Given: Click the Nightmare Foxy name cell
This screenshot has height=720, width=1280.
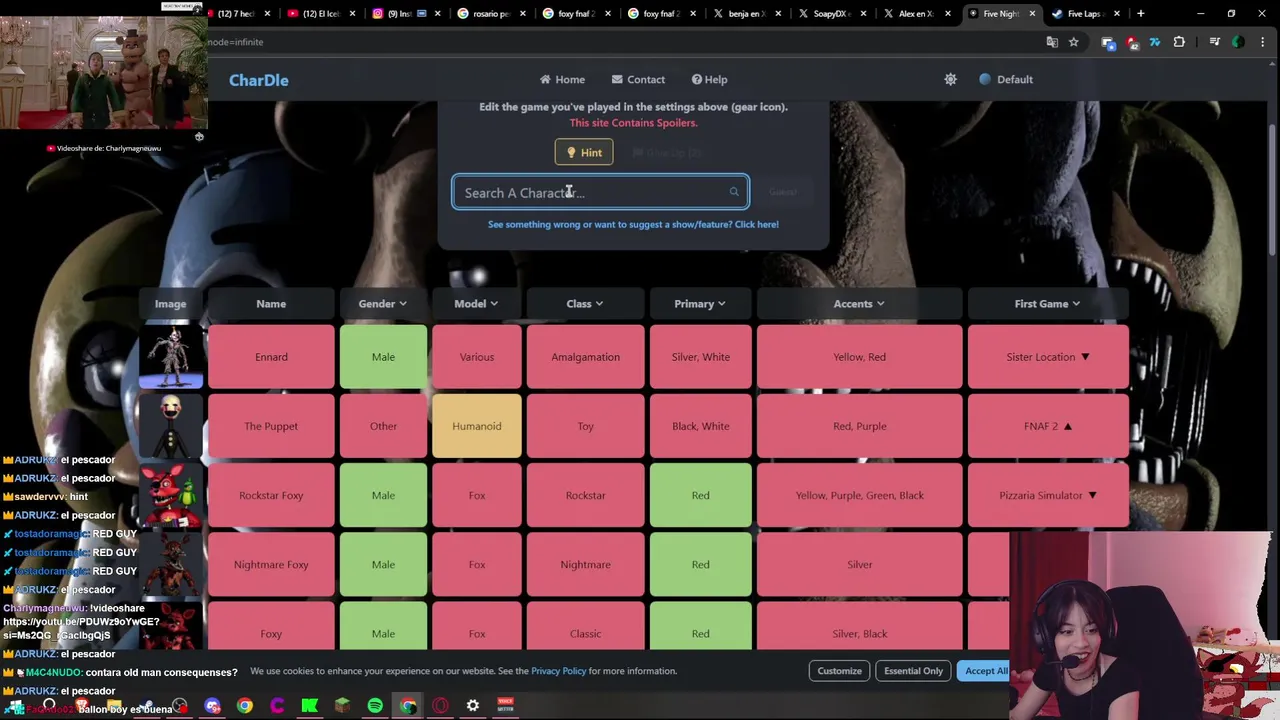Looking at the screenshot, I should [x=271, y=564].
